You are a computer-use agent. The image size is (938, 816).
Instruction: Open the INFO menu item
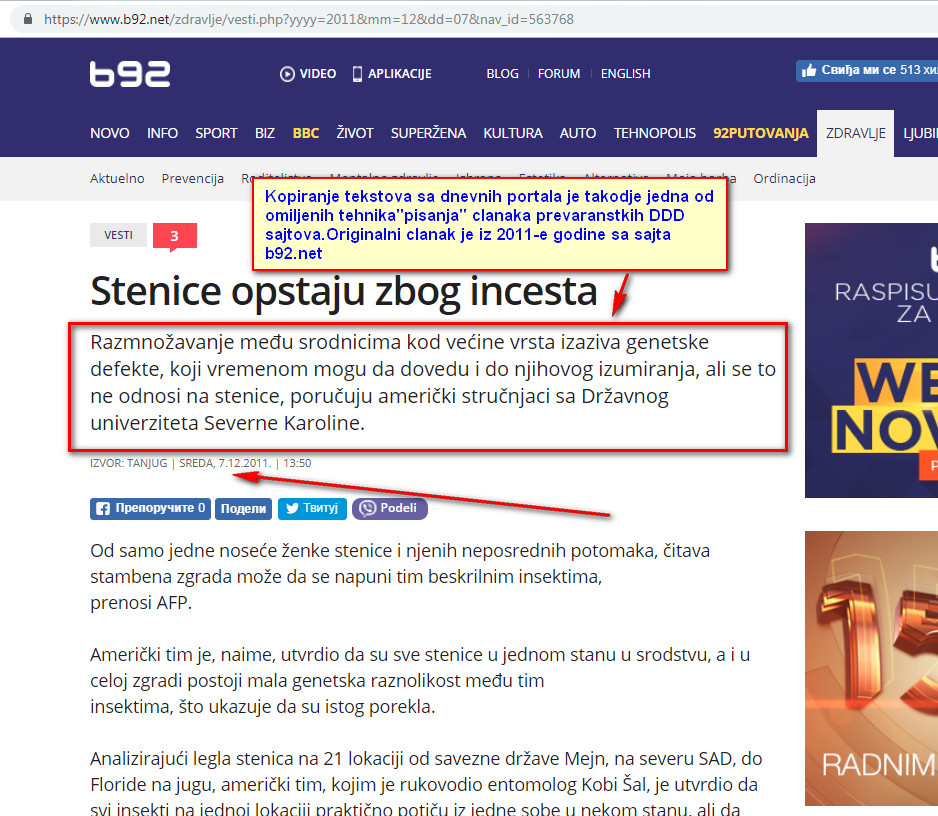pyautogui.click(x=162, y=133)
